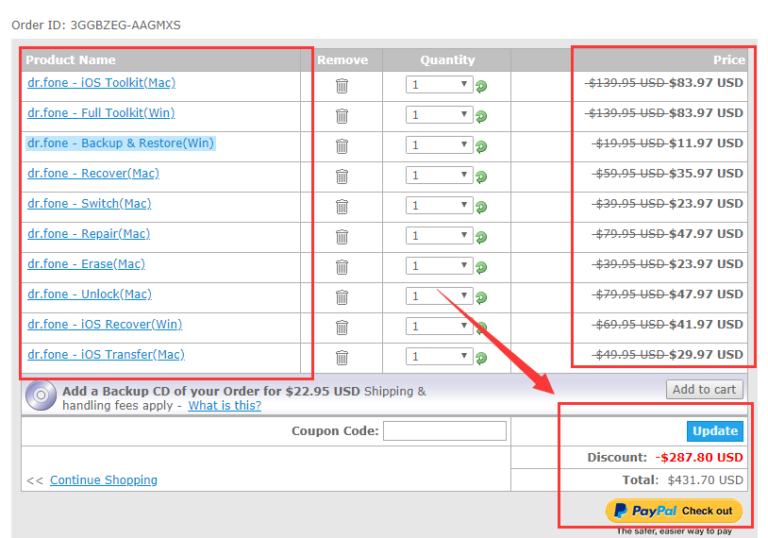Click the Discount -$287.80 USD amount
The height and width of the screenshot is (538, 768).
(x=699, y=458)
